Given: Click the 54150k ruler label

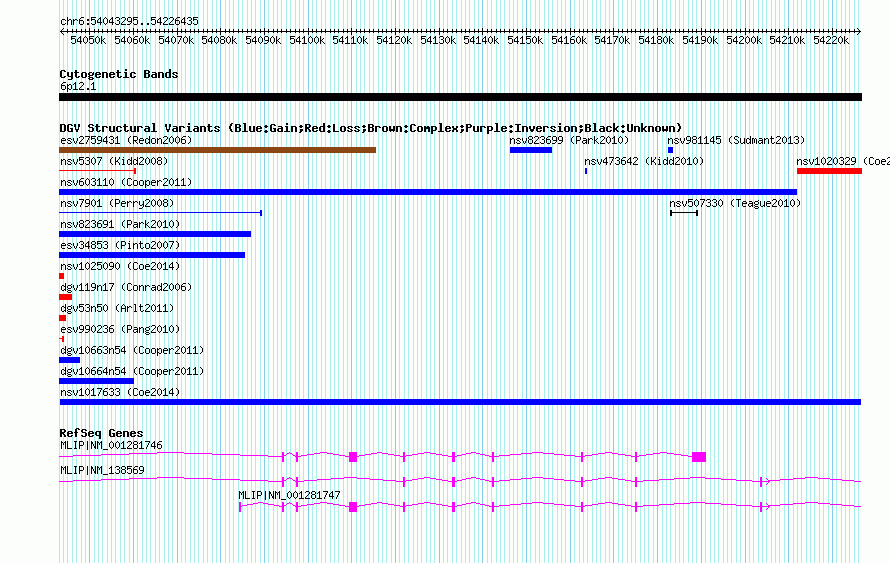Looking at the screenshot, I should click(x=525, y=40).
